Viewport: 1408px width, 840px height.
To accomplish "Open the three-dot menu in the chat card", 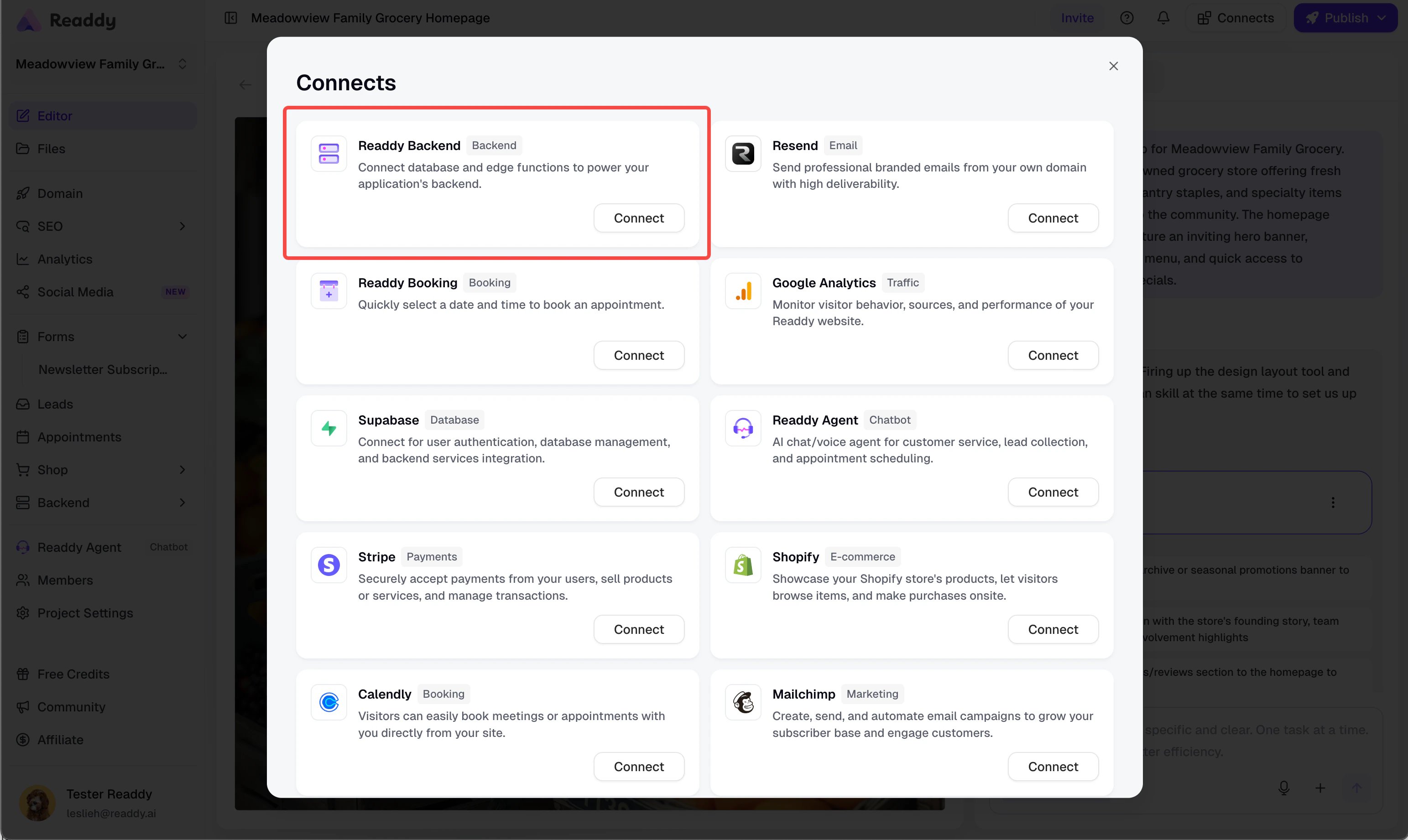I will (1333, 503).
